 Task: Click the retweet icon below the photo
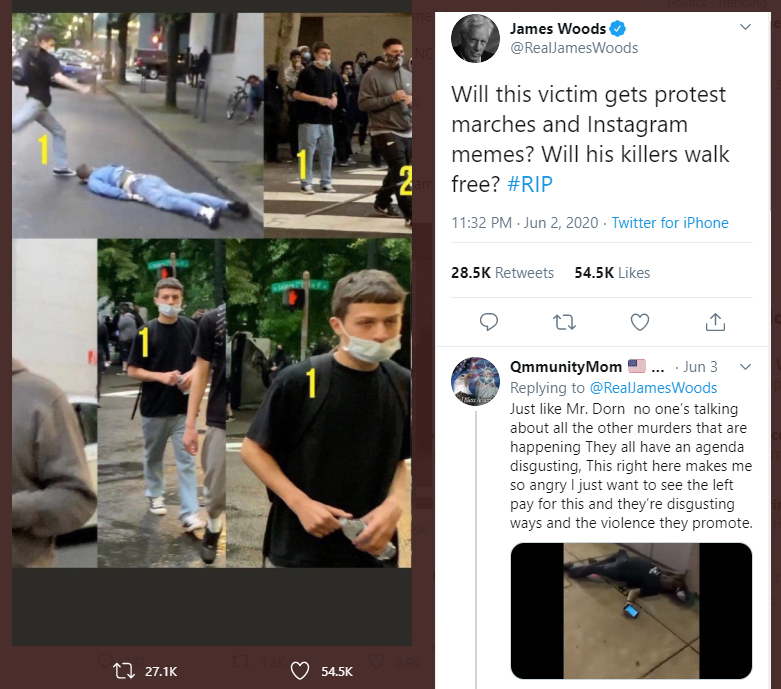[124, 671]
